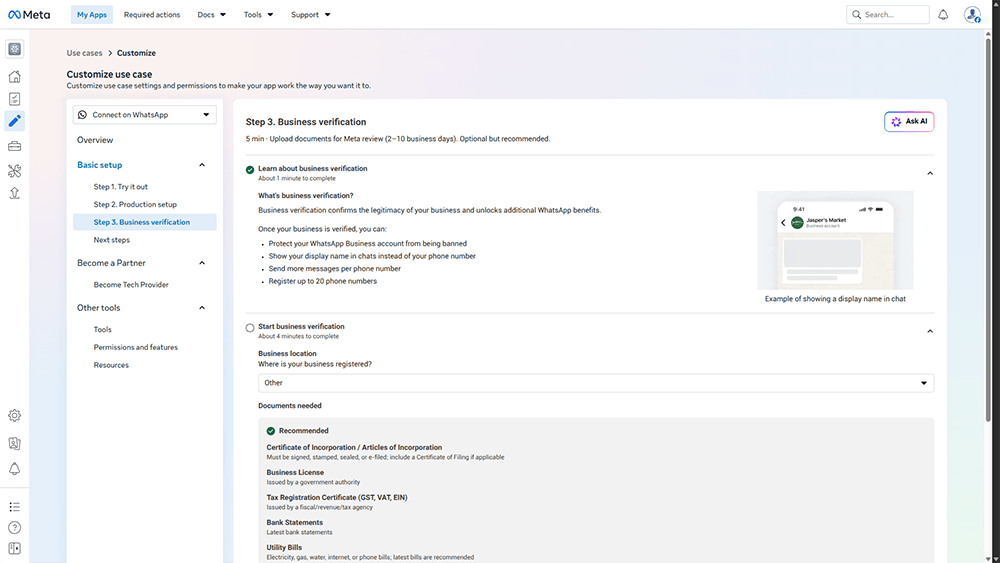Image resolution: width=1000 pixels, height=563 pixels.
Task: Click the Ask AI button
Action: coord(909,121)
